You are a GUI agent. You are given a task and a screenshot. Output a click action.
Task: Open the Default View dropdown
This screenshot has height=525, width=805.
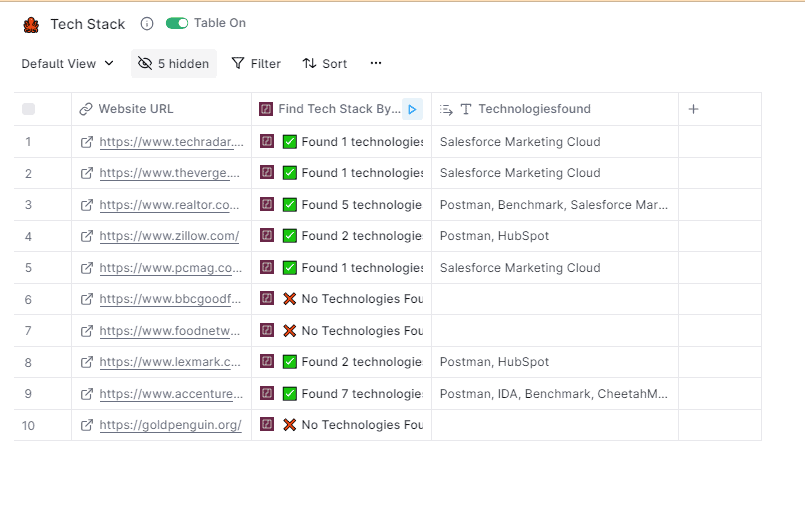(x=67, y=64)
